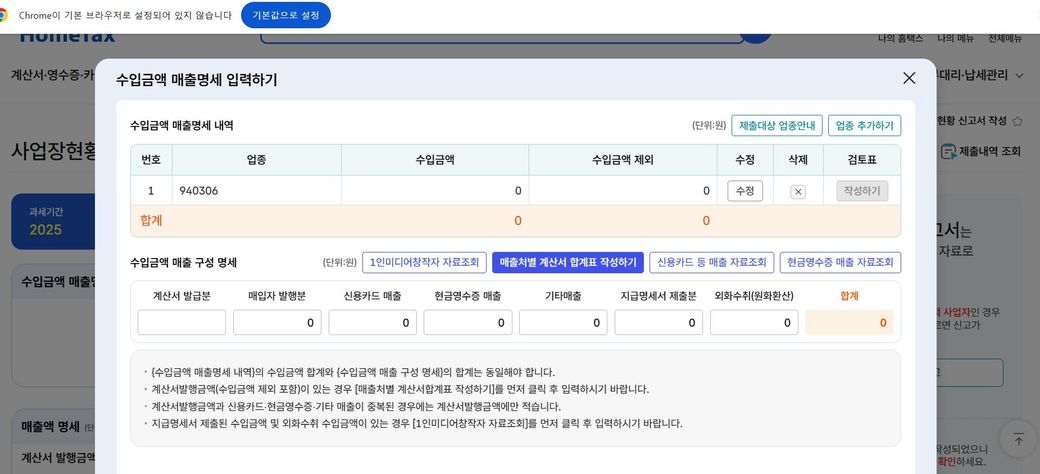Click the 작성하기 검토표 button
Image resolution: width=1040 pixels, height=474 pixels.
point(862,191)
